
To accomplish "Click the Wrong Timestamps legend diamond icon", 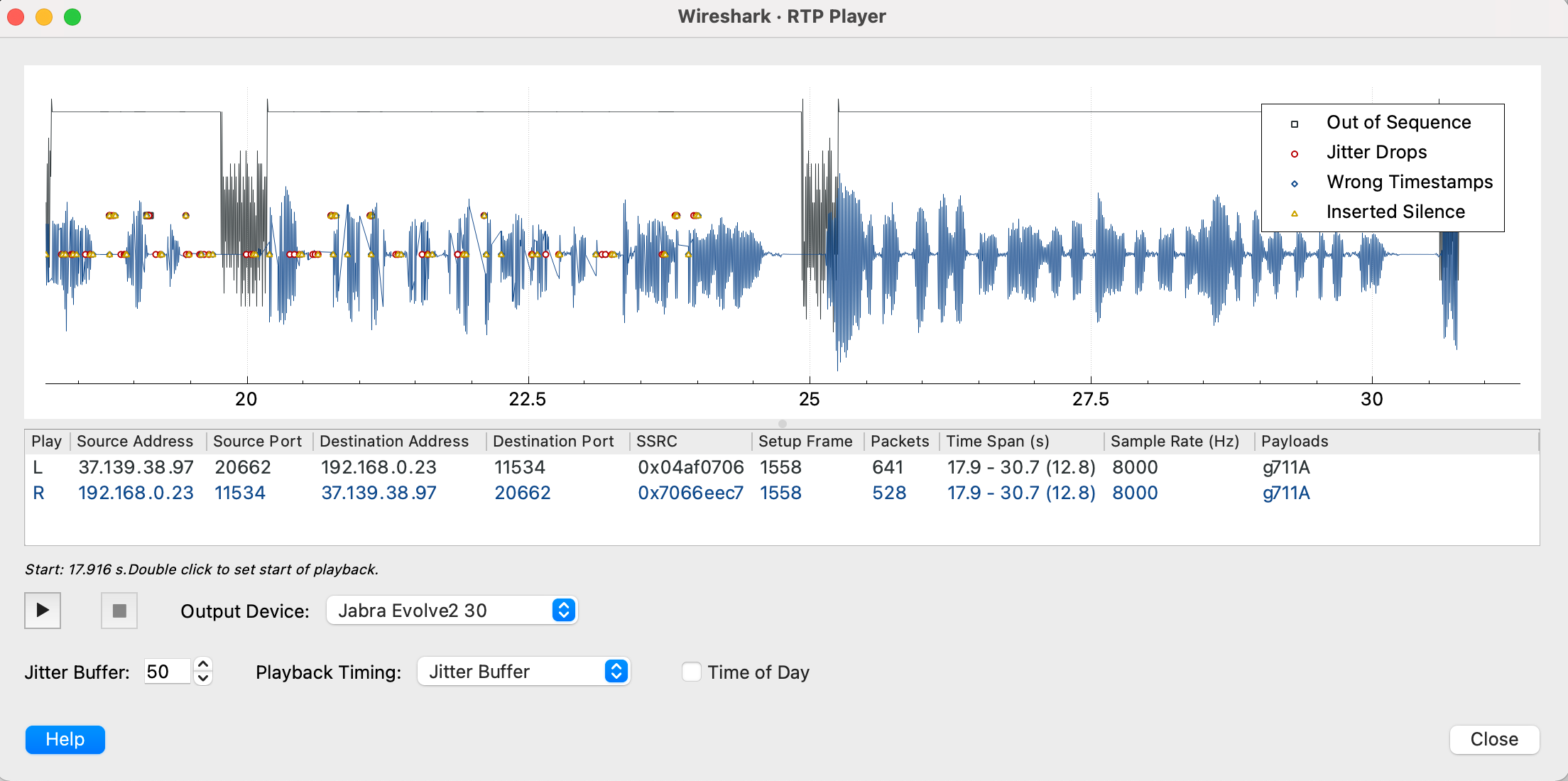I will coord(1295,183).
